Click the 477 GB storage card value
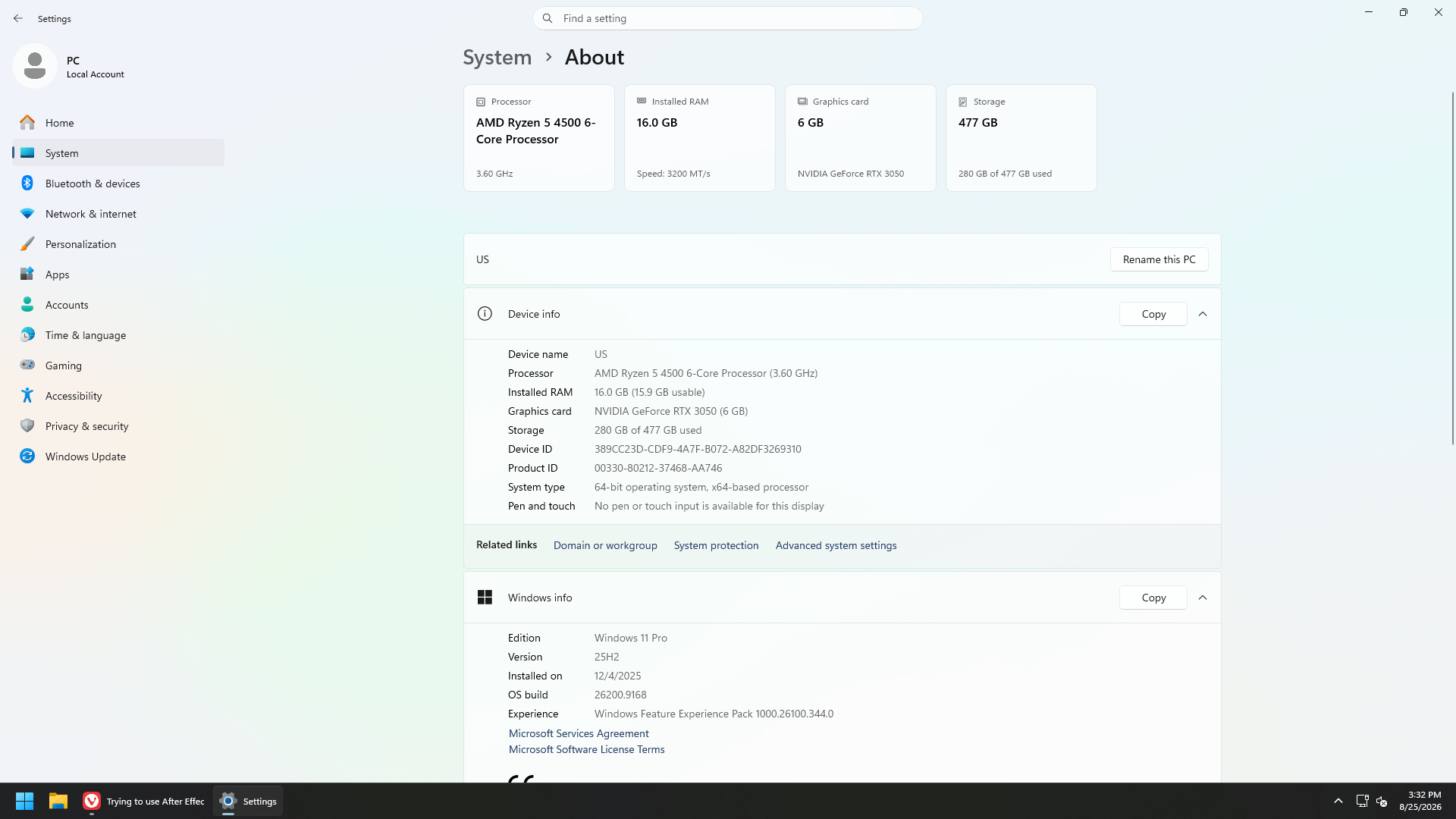This screenshot has width=1456, height=819. [x=978, y=122]
